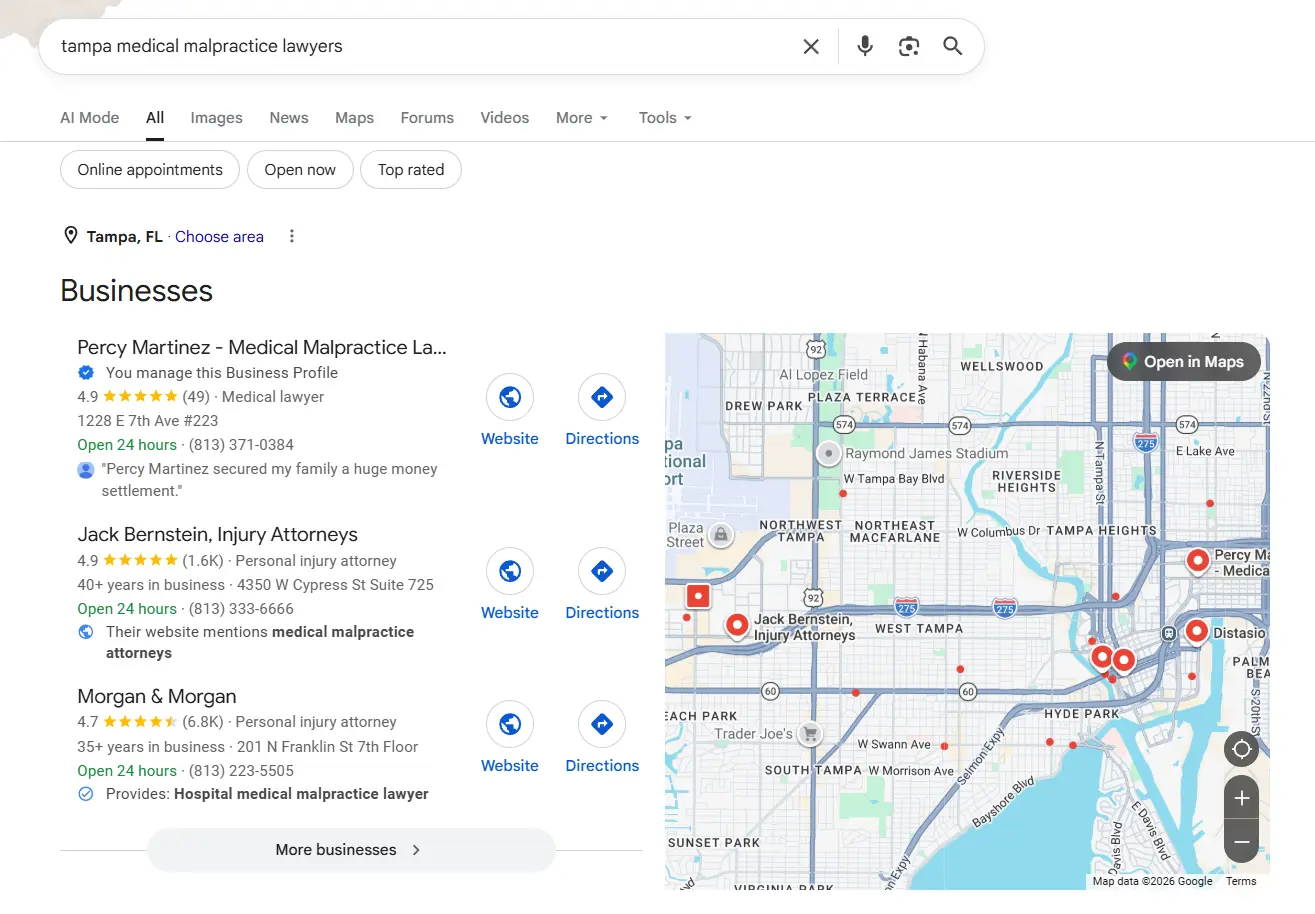Expand the More dropdown
Image resolution: width=1315 pixels, height=914 pixels.
tap(582, 118)
